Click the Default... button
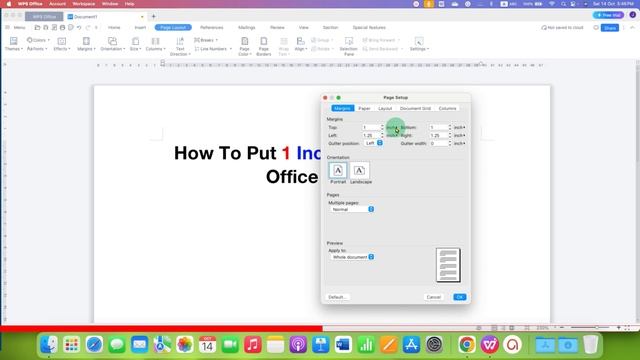640x360 pixels. pyautogui.click(x=337, y=297)
